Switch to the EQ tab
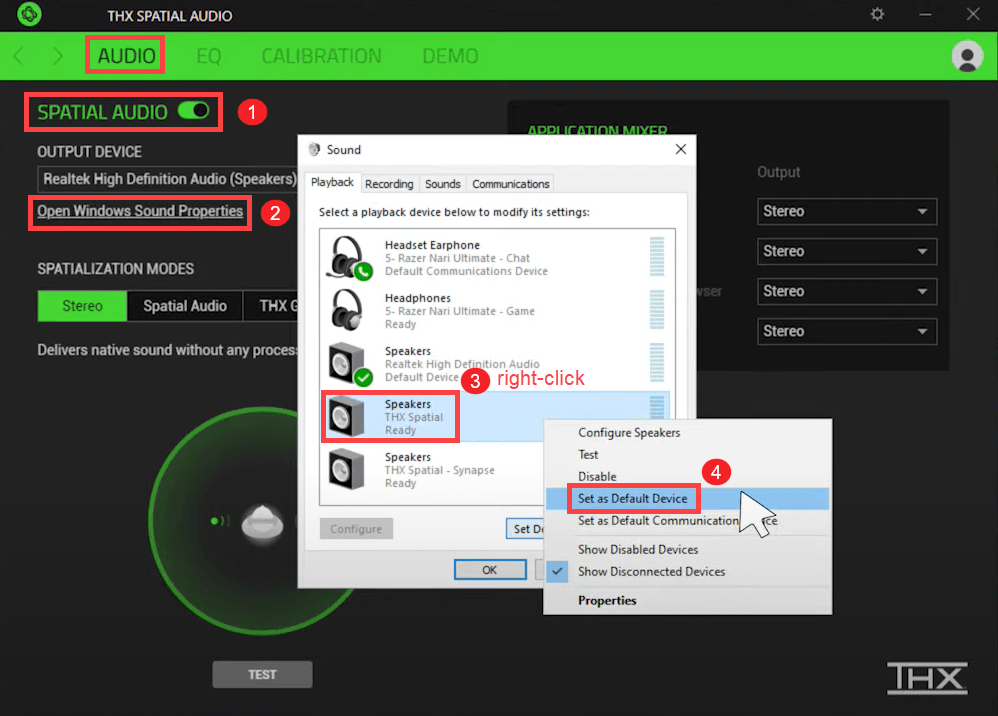 pyautogui.click(x=208, y=56)
